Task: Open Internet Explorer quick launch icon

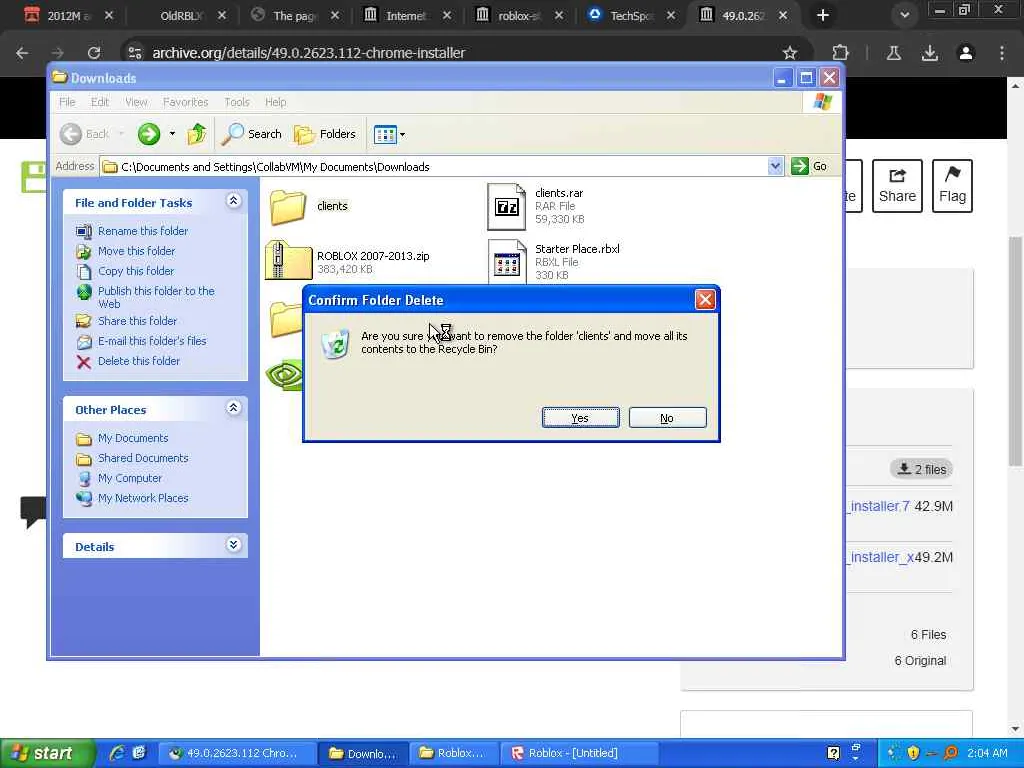Action: (x=117, y=753)
